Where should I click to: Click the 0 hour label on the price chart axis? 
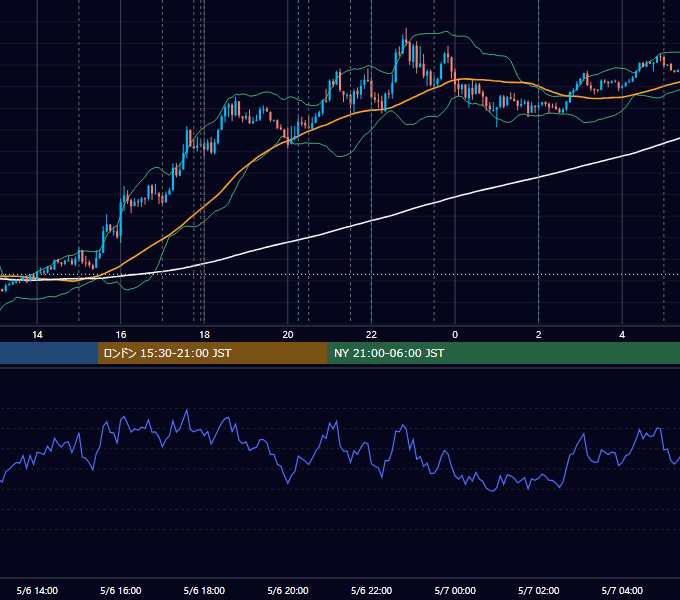pyautogui.click(x=455, y=335)
